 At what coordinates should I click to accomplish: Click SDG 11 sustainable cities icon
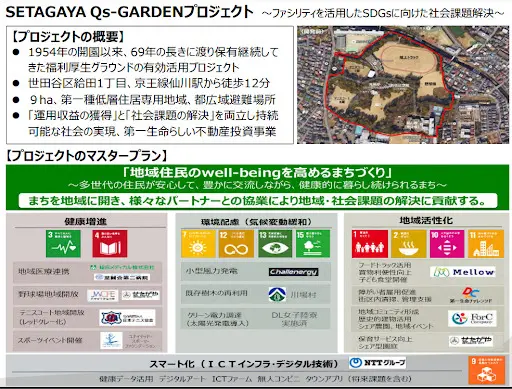tap(486, 244)
